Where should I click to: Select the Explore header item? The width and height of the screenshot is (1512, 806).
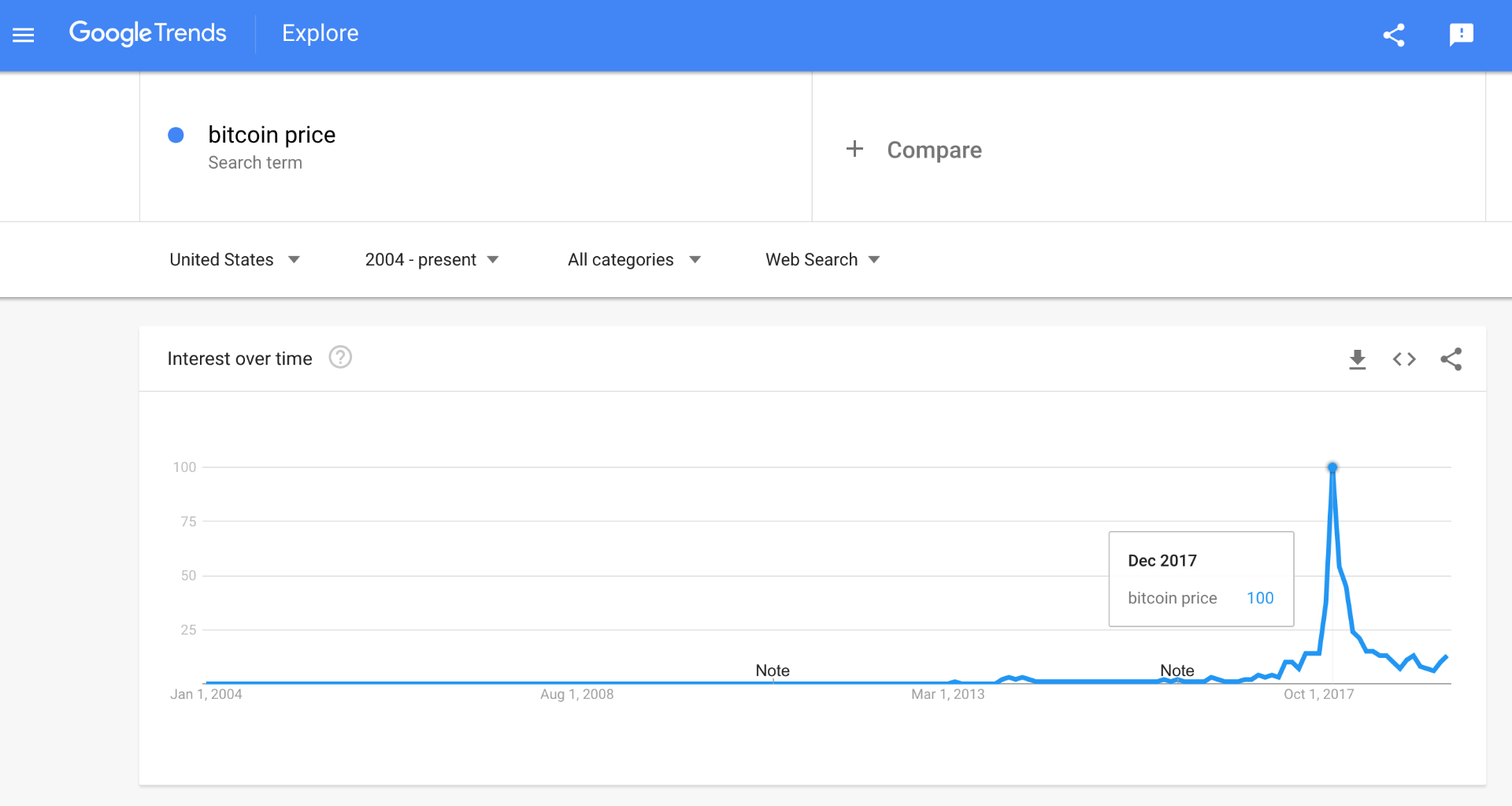point(321,33)
